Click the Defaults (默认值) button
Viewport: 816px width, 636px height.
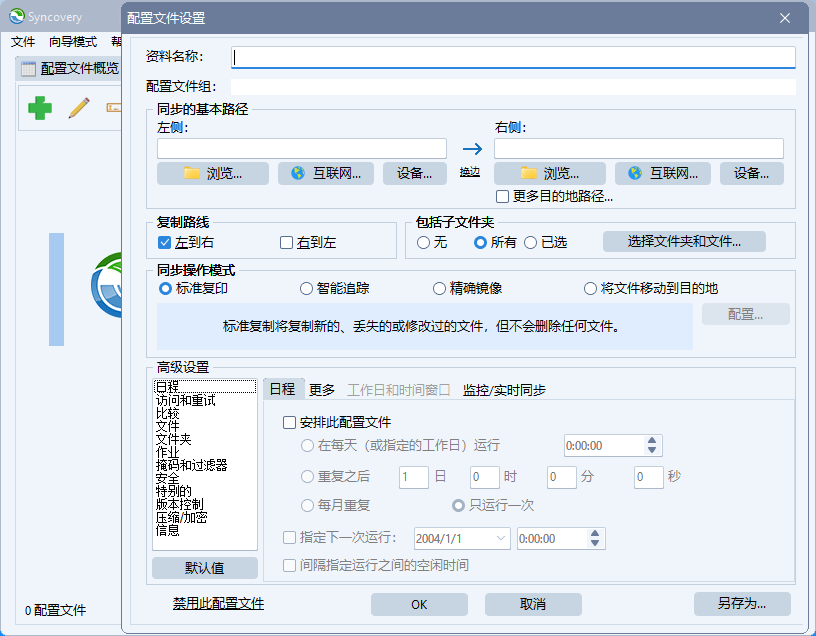pyautogui.click(x=205, y=568)
